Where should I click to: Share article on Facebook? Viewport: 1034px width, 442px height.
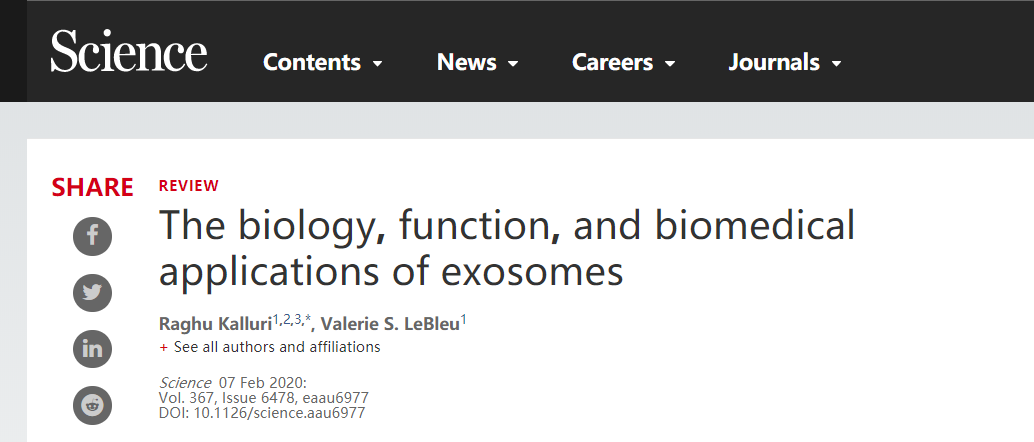(x=93, y=236)
